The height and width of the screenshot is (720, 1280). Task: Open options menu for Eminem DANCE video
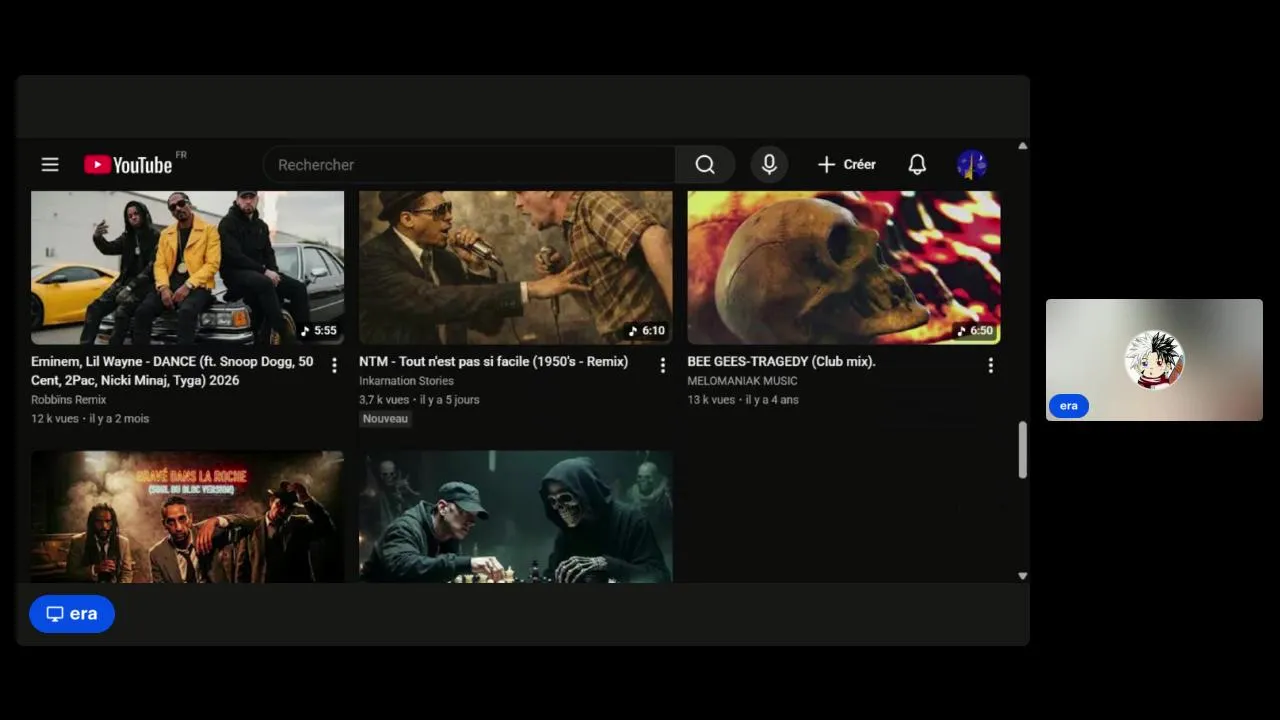pyautogui.click(x=334, y=366)
